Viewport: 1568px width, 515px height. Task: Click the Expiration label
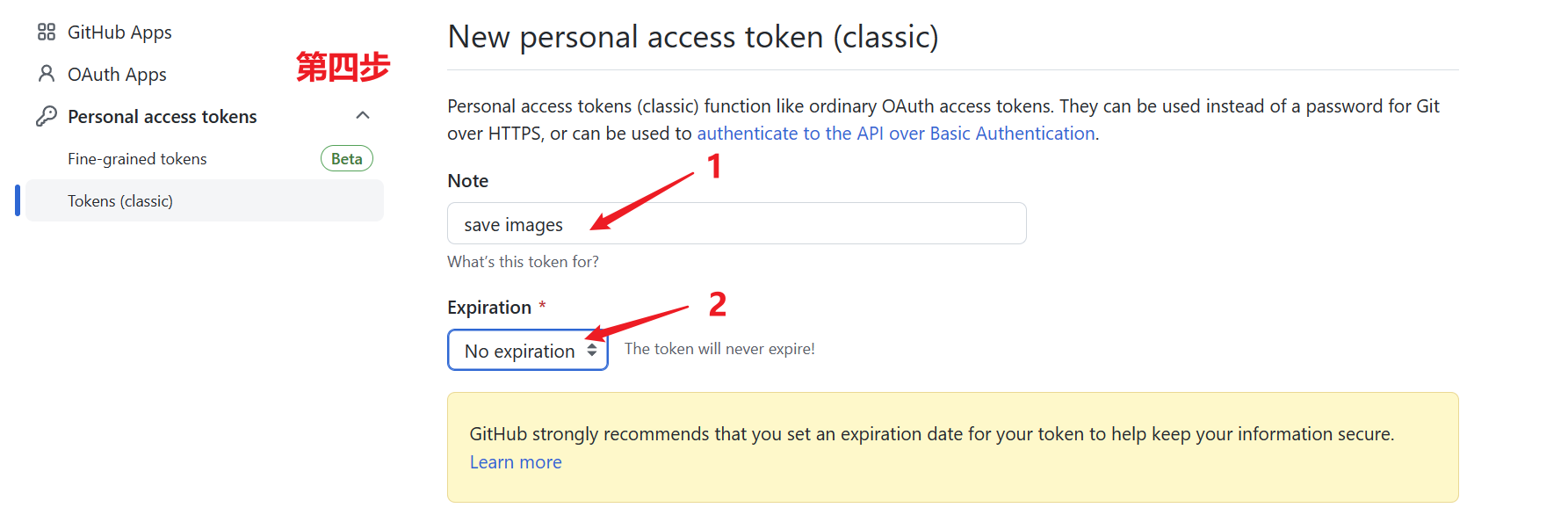[x=489, y=308]
